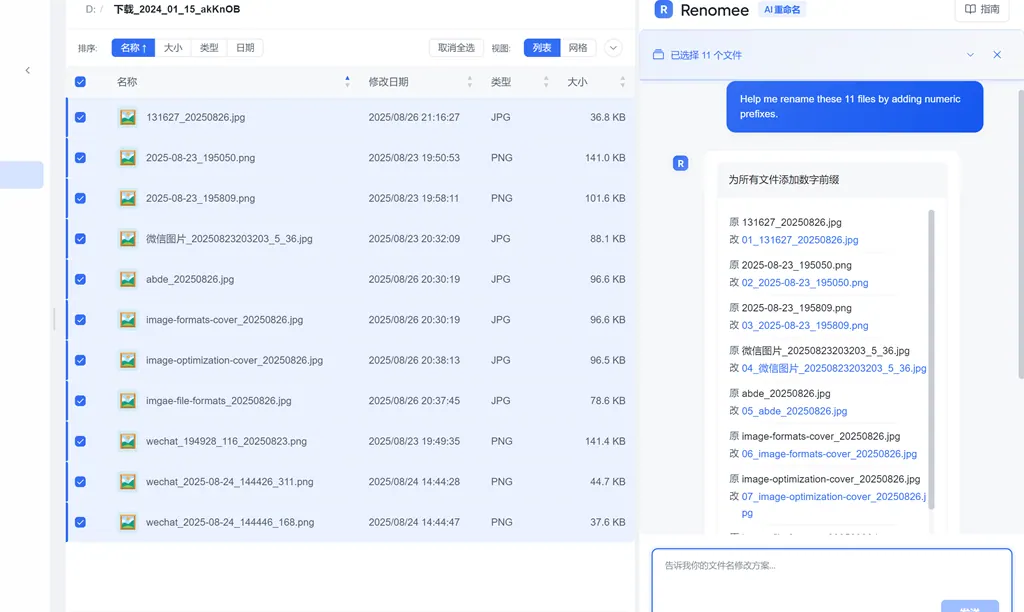The width and height of the screenshot is (1024, 612).
Task: Sort files by 大小
Action: pyautogui.click(x=173, y=48)
